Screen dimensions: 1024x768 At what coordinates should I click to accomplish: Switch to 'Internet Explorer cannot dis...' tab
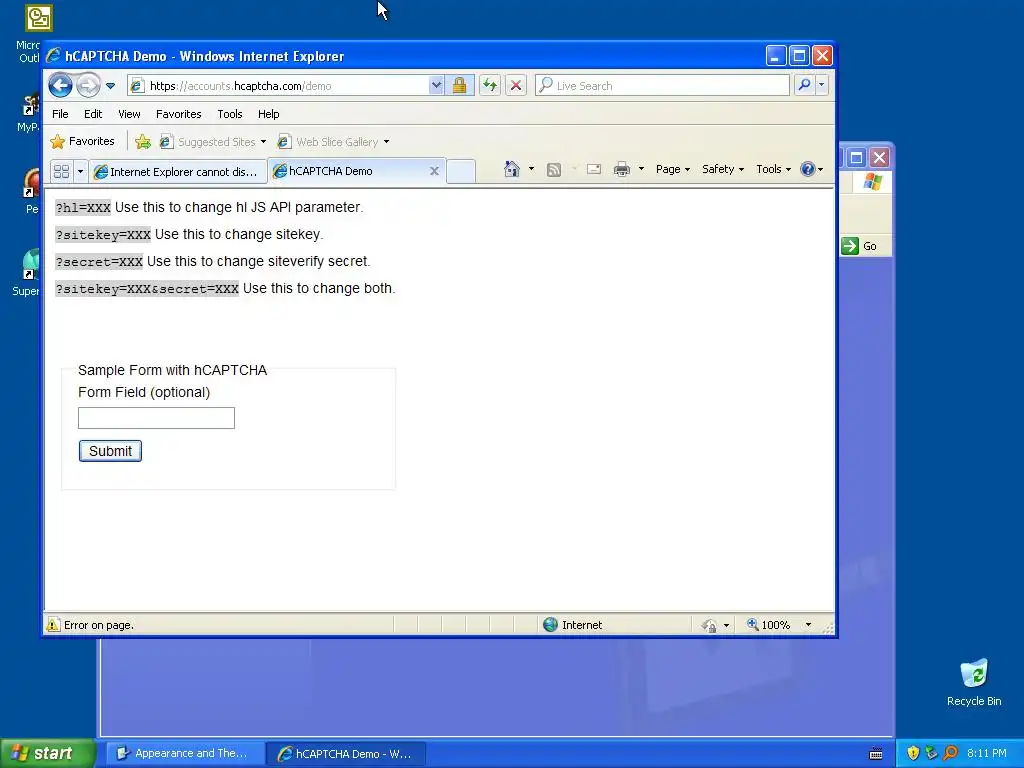click(178, 171)
